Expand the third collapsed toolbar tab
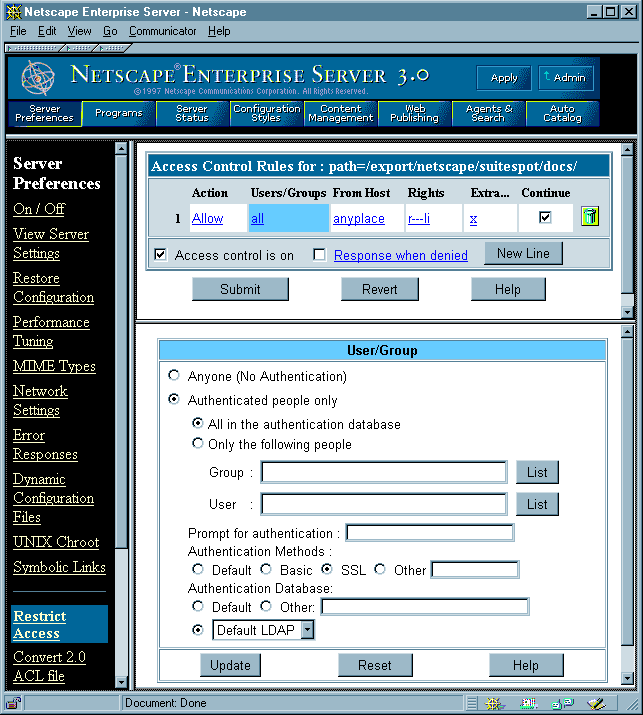 [x=113, y=47]
